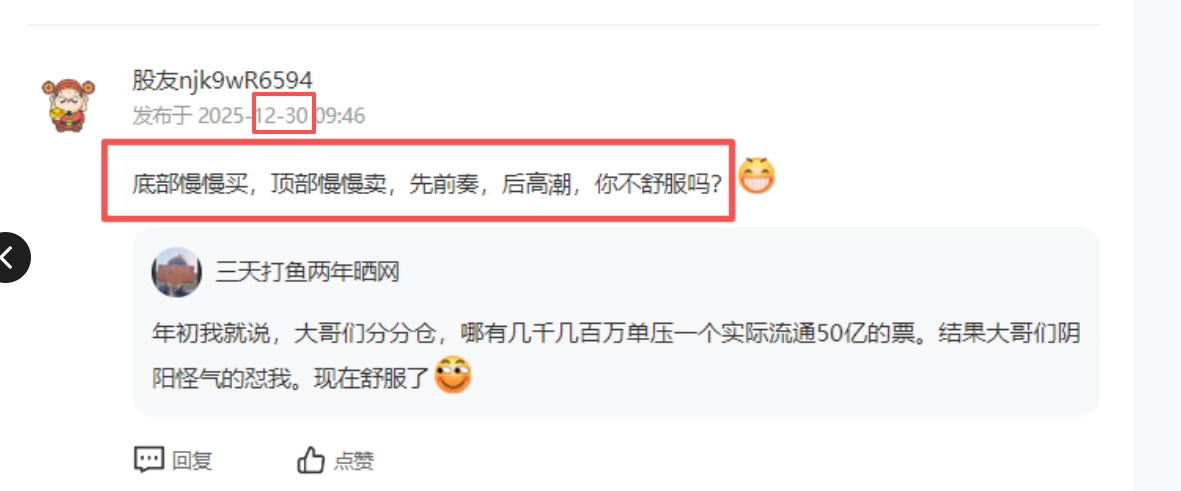Click the time 09:46 in the timestamp
Viewport: 1181px width, 491px height.
(340, 116)
